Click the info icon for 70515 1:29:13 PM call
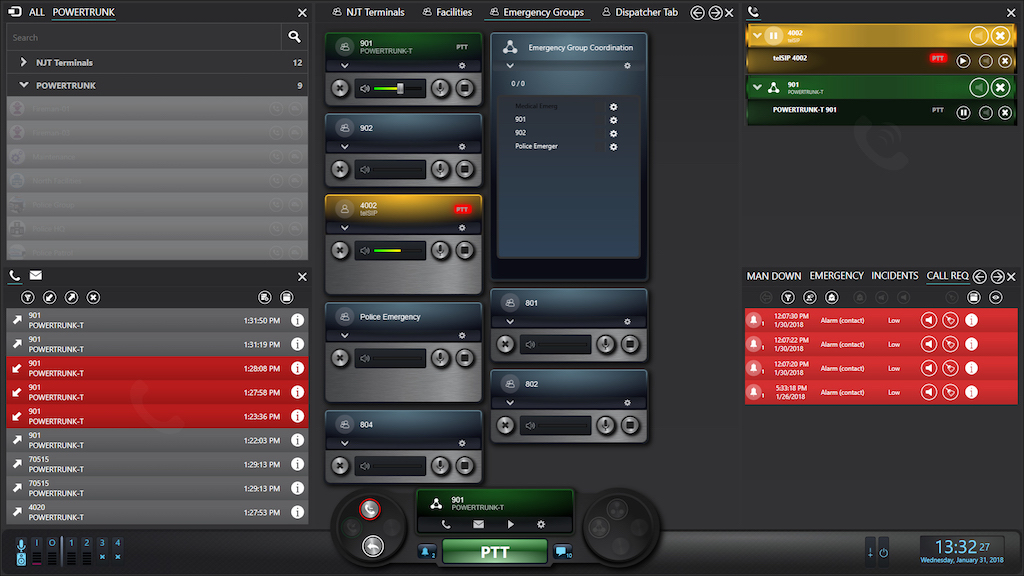The width and height of the screenshot is (1024, 576). 297,464
